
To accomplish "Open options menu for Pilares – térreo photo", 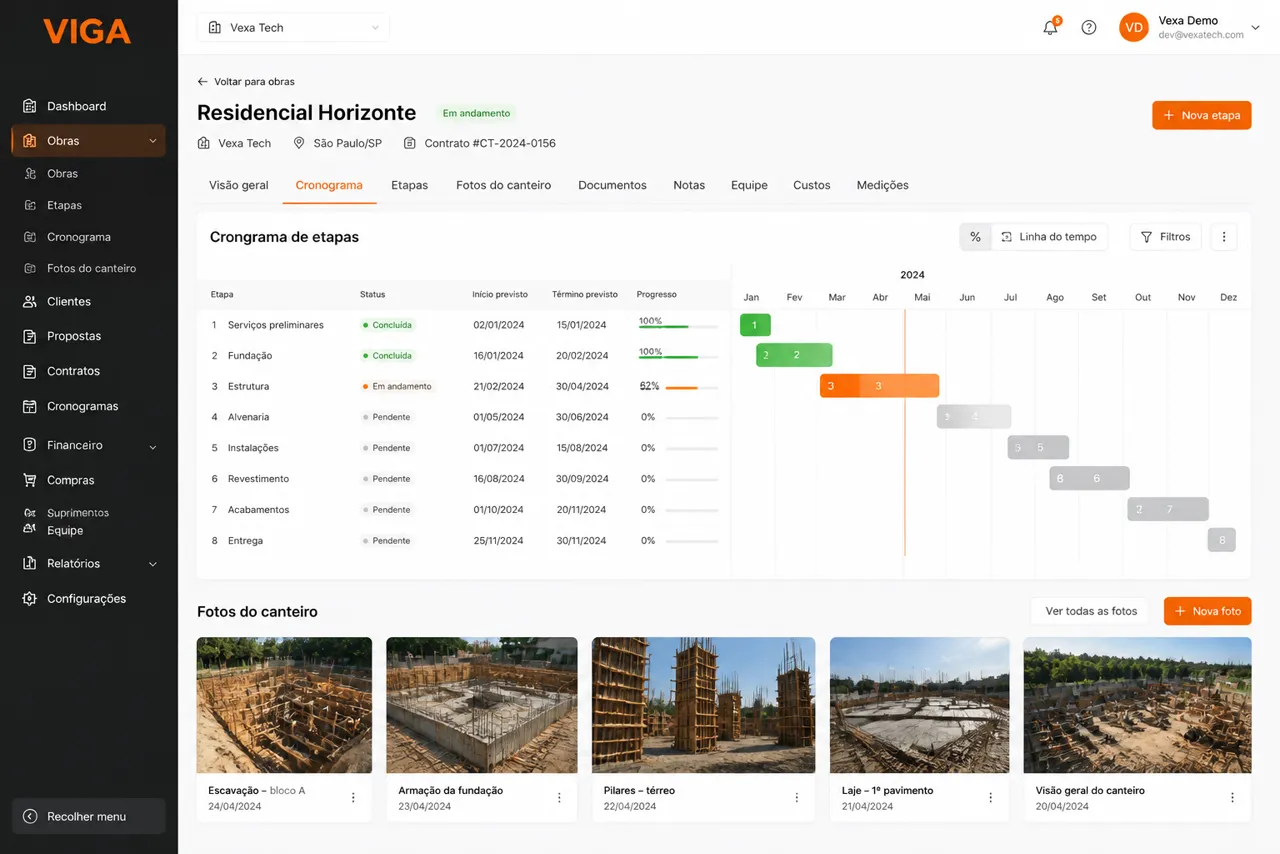I will (797, 798).
